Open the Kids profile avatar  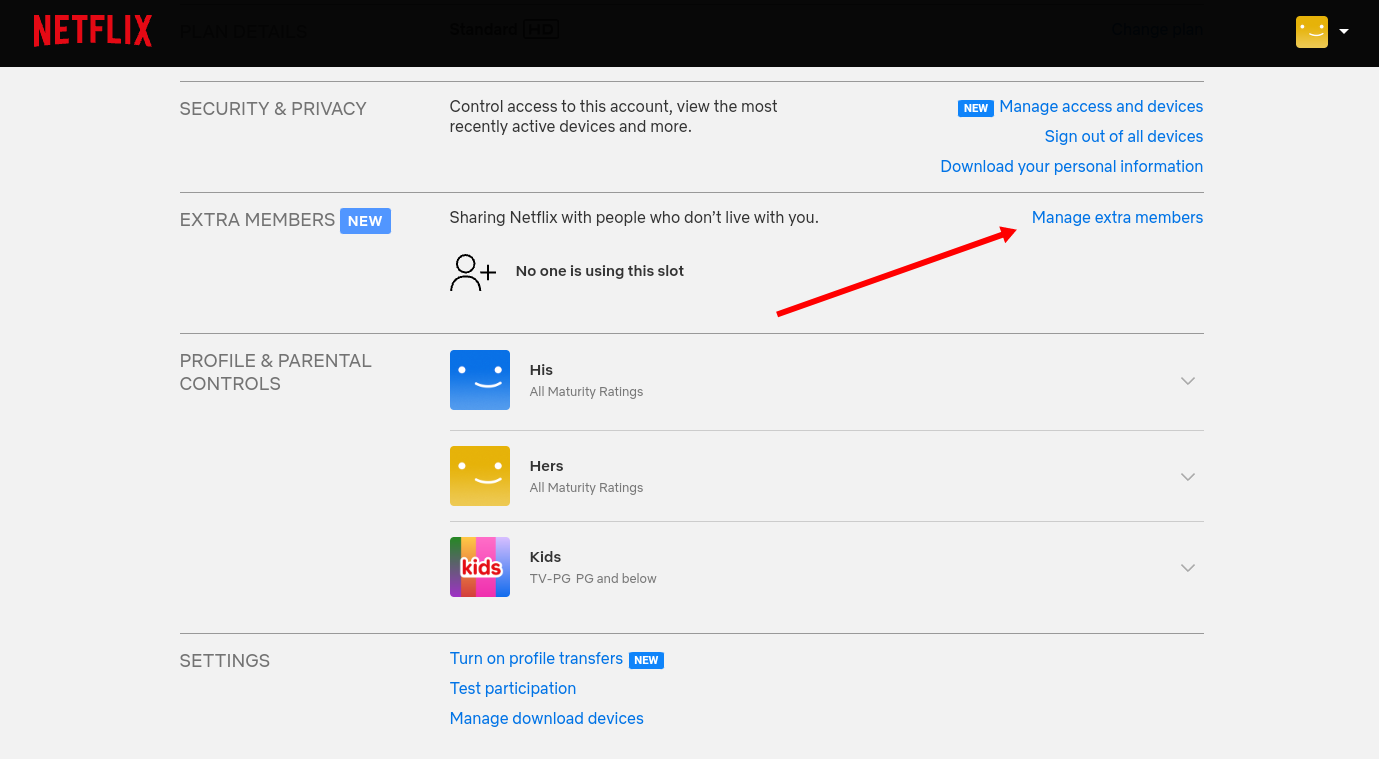(x=480, y=567)
